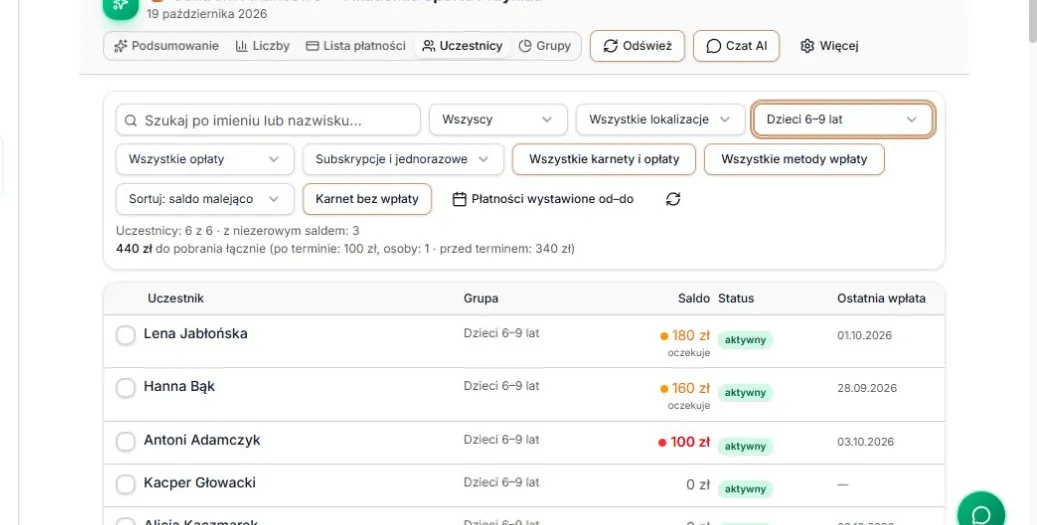The height and width of the screenshot is (525, 1037).
Task: Click the Uczestnik column header
Action: 175,298
